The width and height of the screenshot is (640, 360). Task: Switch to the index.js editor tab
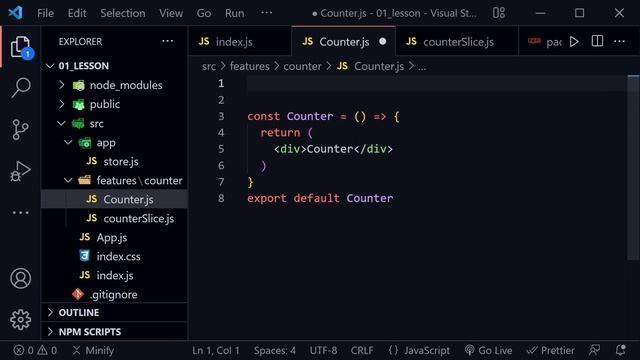point(240,42)
